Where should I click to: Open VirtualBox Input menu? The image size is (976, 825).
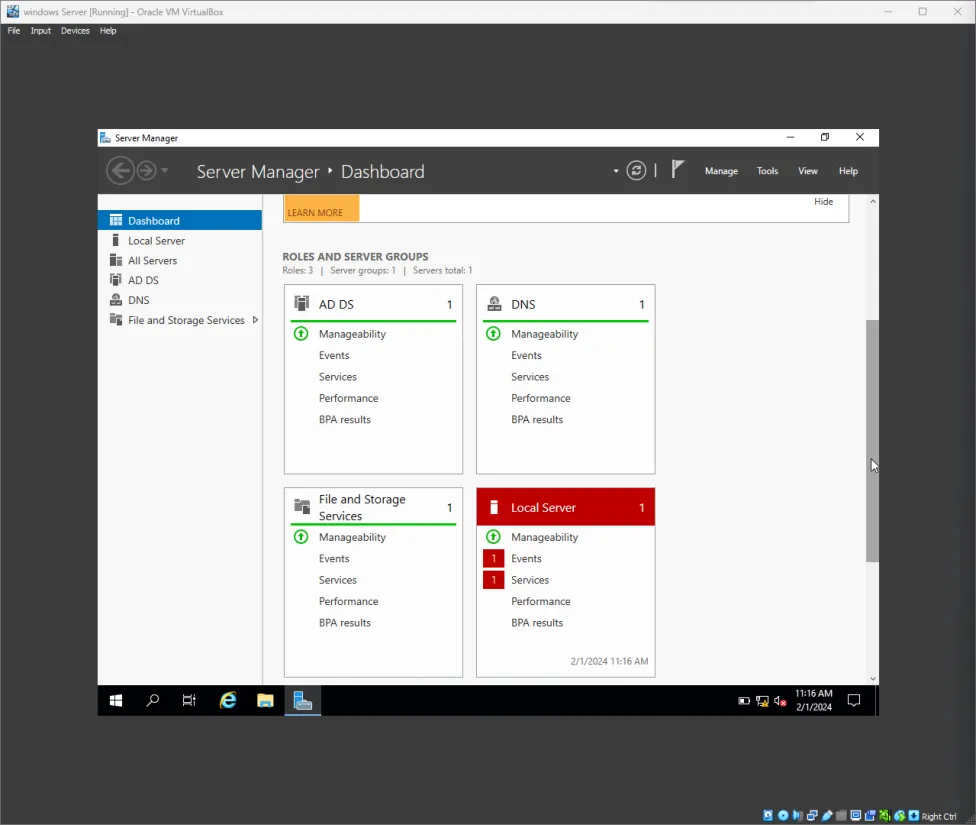point(40,31)
